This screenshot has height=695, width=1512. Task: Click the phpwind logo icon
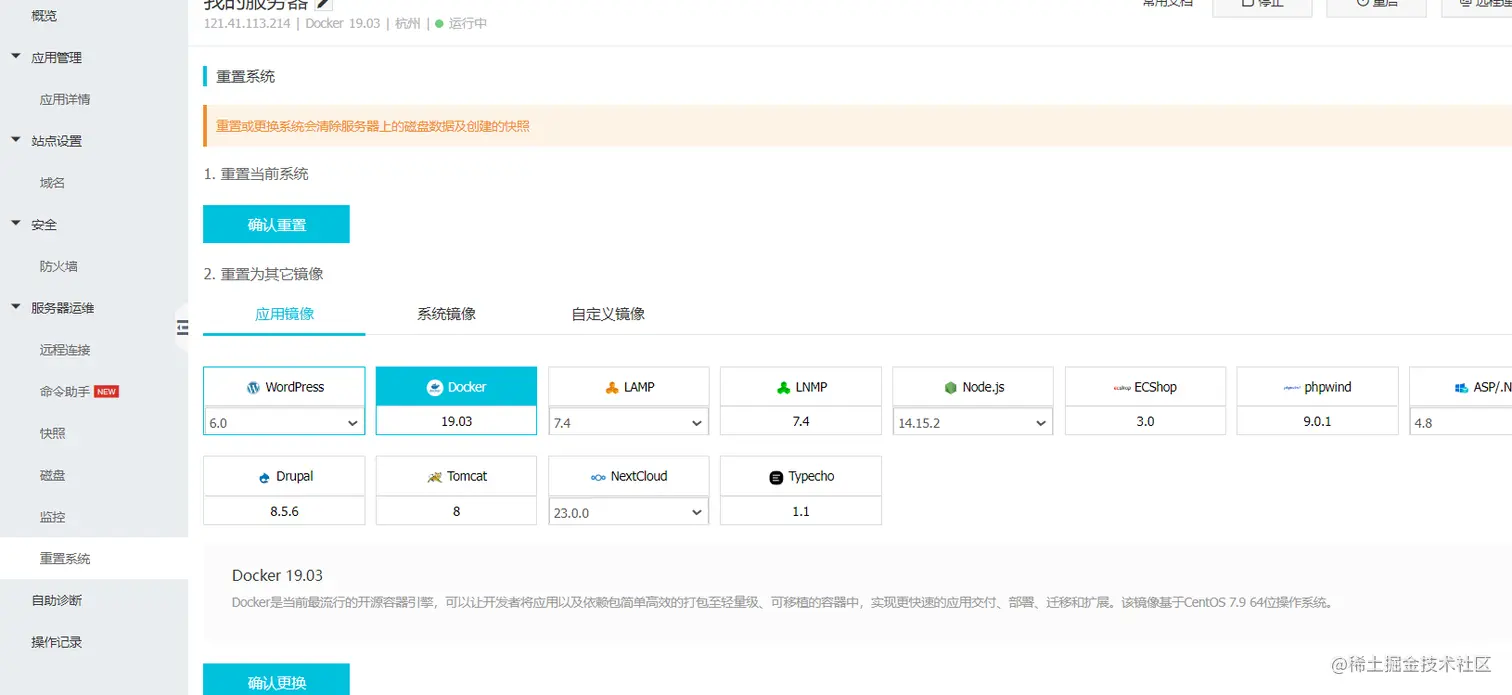1291,387
